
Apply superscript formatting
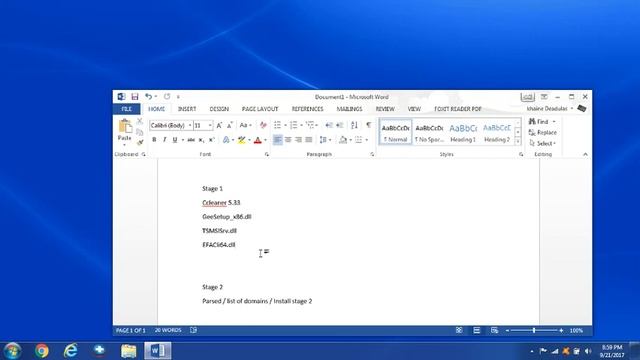coord(211,140)
